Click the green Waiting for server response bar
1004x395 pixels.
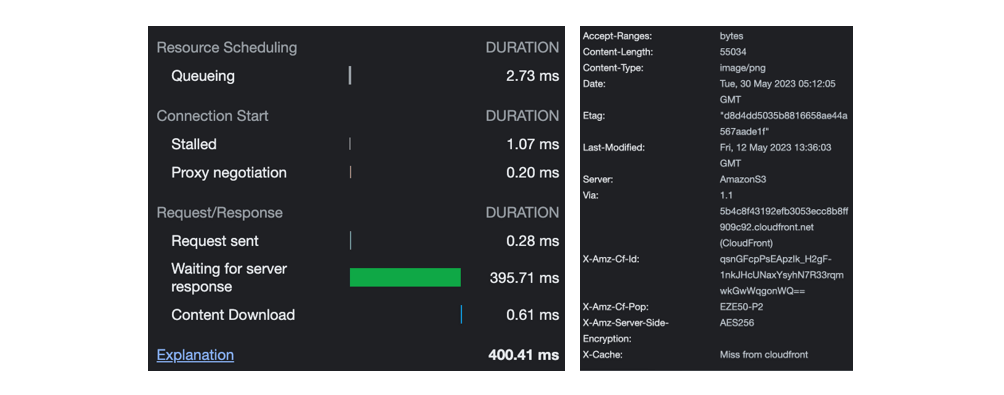[405, 277]
